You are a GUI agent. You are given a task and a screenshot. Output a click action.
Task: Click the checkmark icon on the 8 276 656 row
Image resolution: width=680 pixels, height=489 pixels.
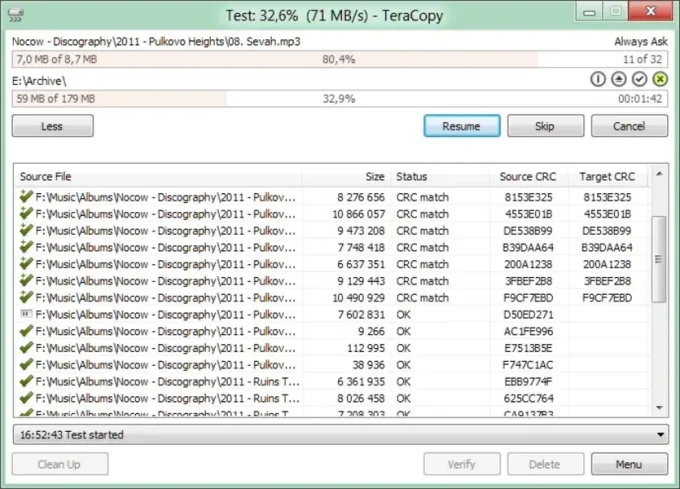26,197
